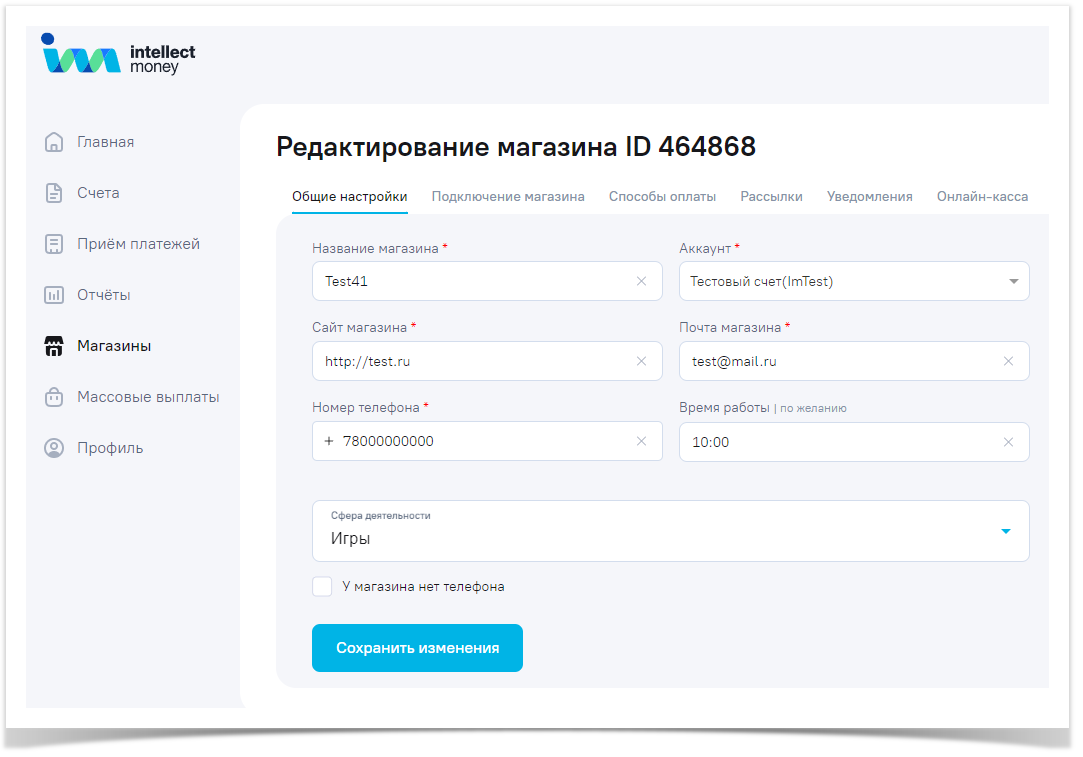Click the Профиль user icon
This screenshot has width=1083, height=757.
tap(54, 448)
